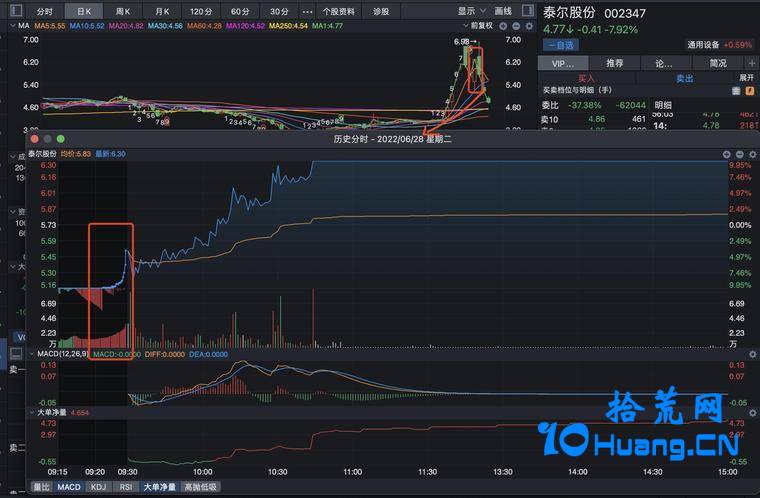
Task: Select the 周K period tab
Action: click(x=123, y=11)
